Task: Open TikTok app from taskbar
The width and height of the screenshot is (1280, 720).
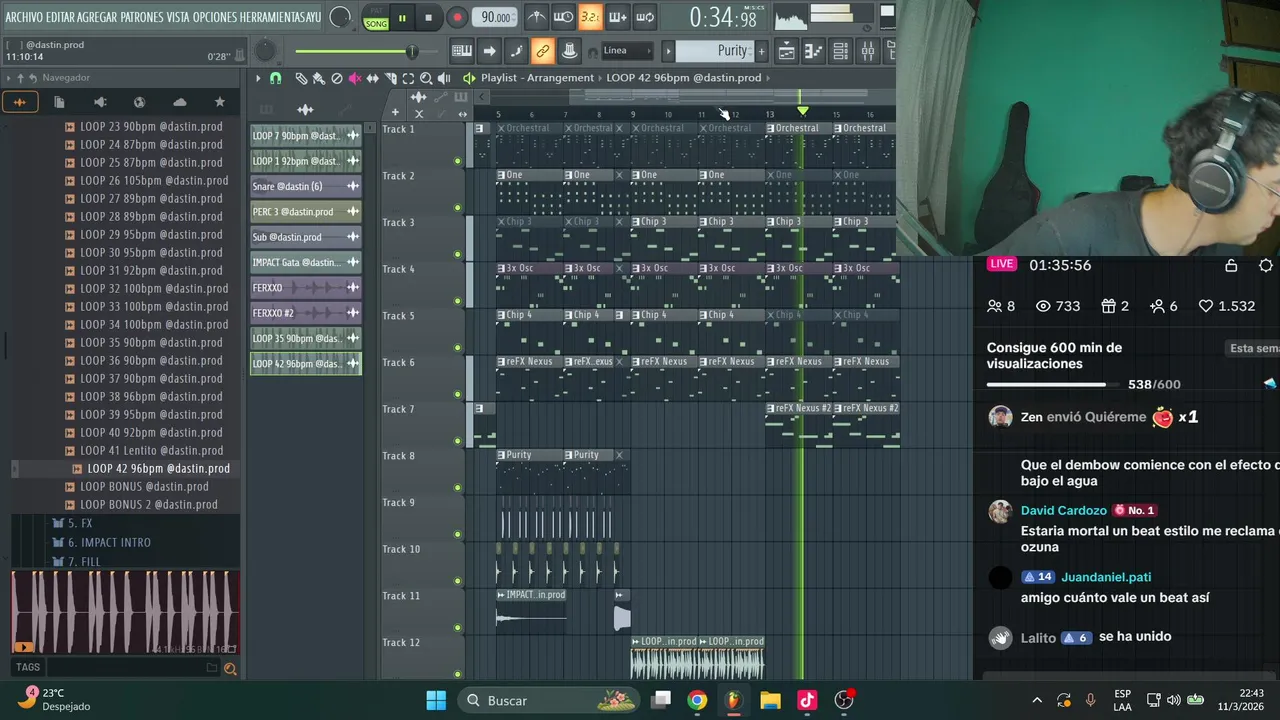Action: pos(807,700)
